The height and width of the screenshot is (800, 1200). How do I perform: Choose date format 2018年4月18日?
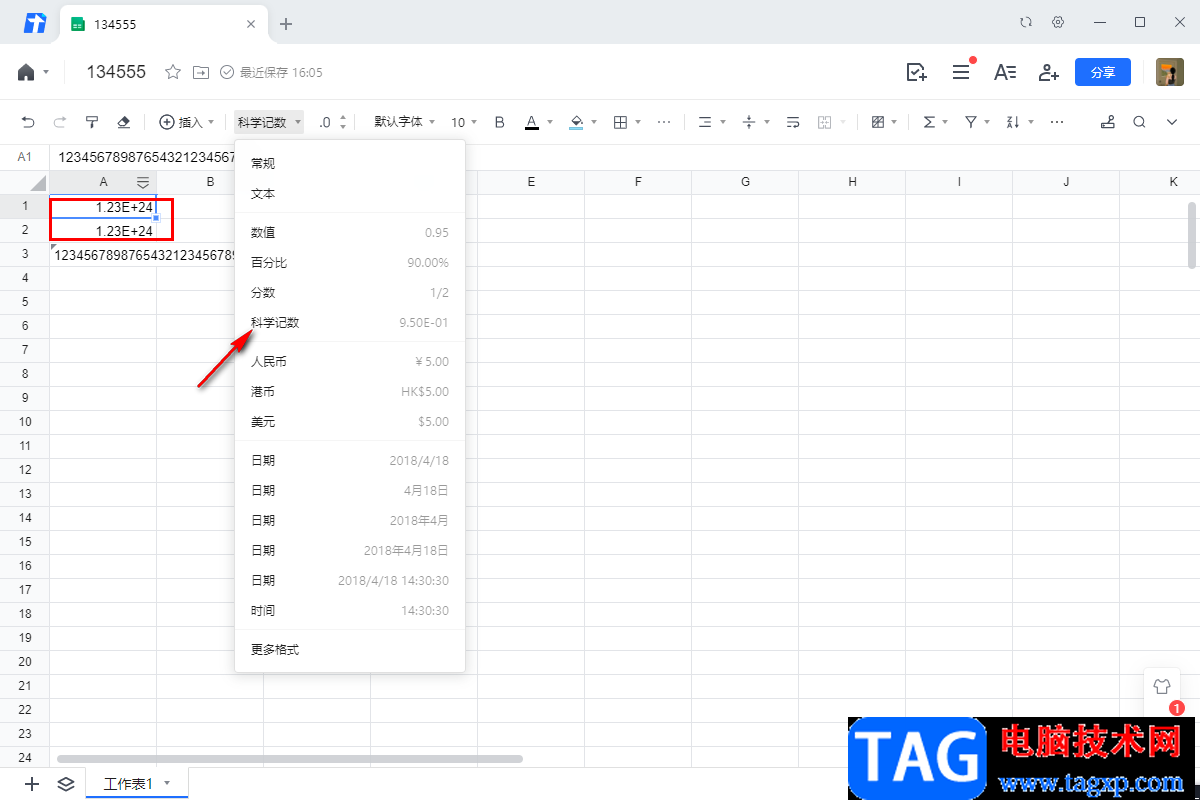[x=350, y=550]
